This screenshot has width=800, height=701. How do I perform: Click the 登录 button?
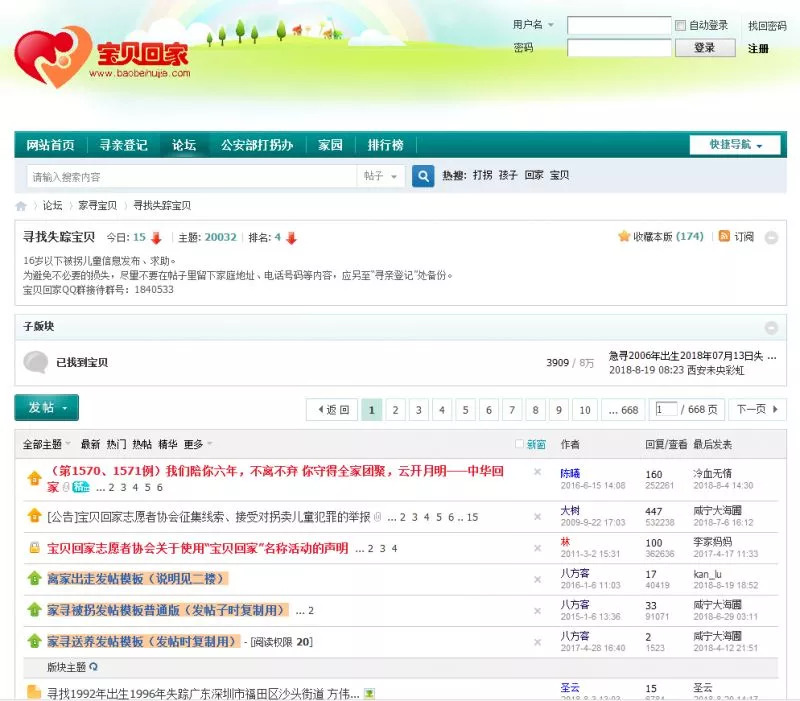pyautogui.click(x=705, y=48)
